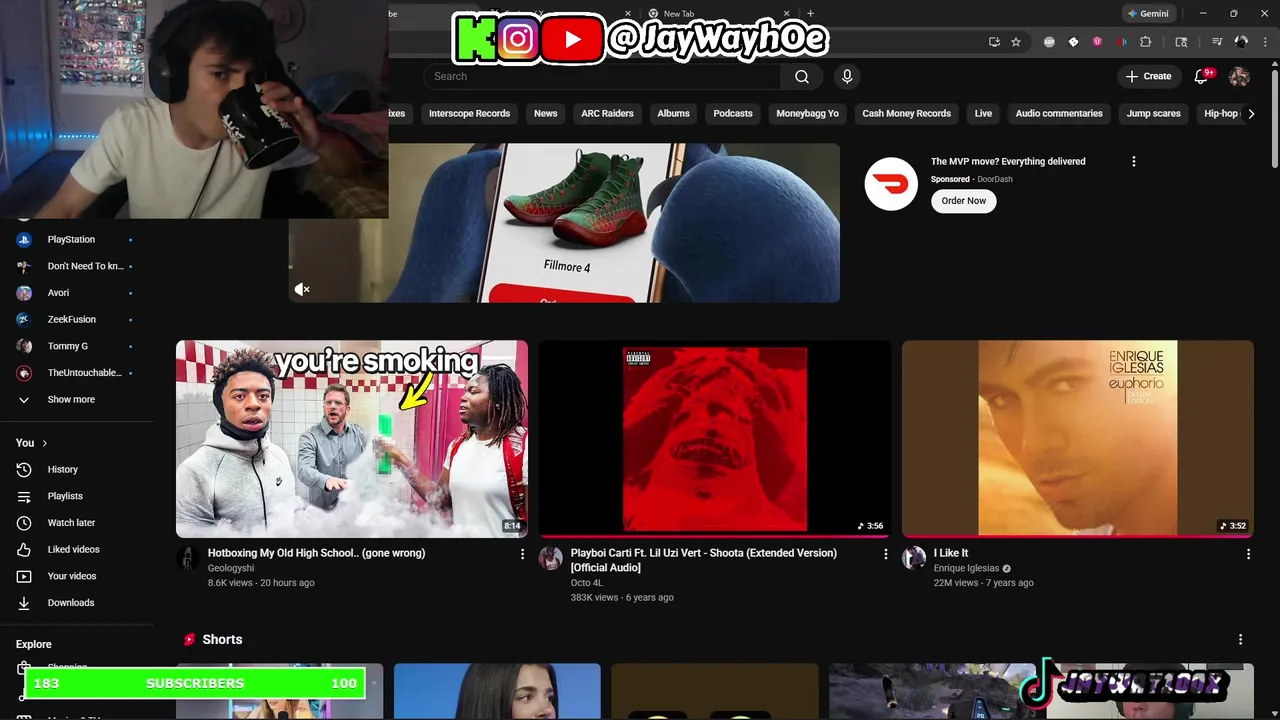This screenshot has width=1280, height=720.
Task: Select Audio commentaries chip
Action: click(1059, 113)
